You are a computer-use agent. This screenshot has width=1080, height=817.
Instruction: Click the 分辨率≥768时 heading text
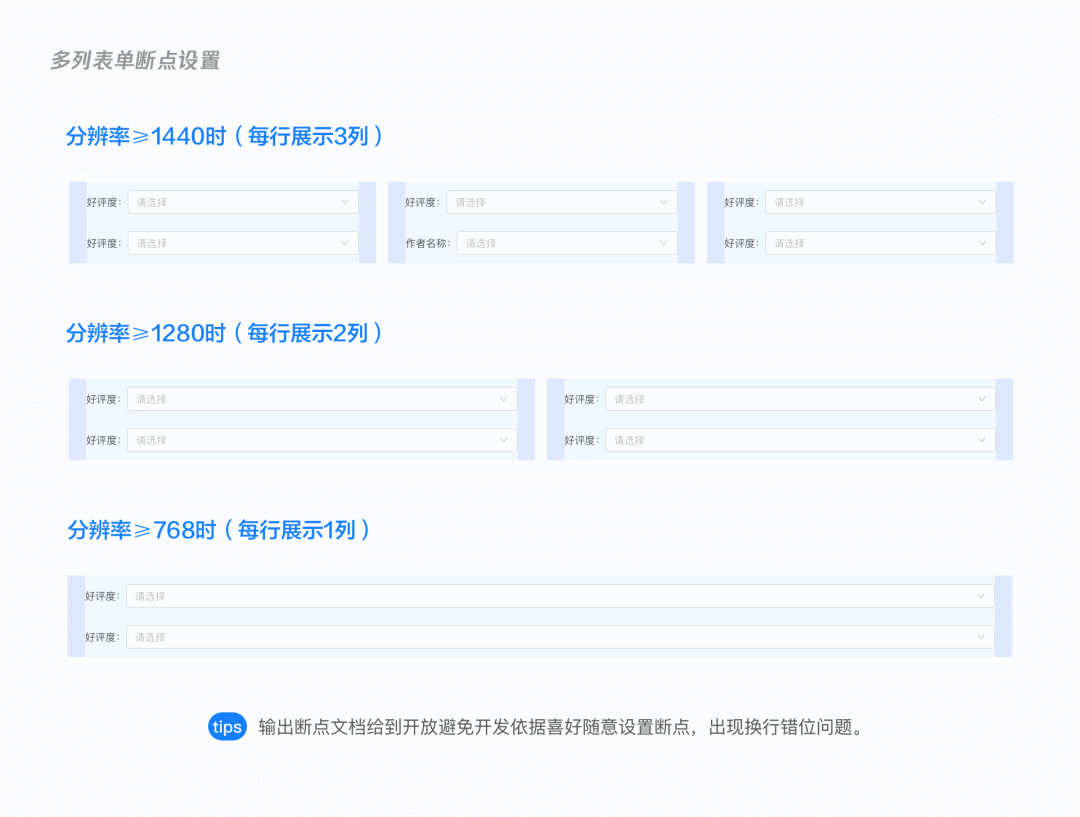(218, 530)
